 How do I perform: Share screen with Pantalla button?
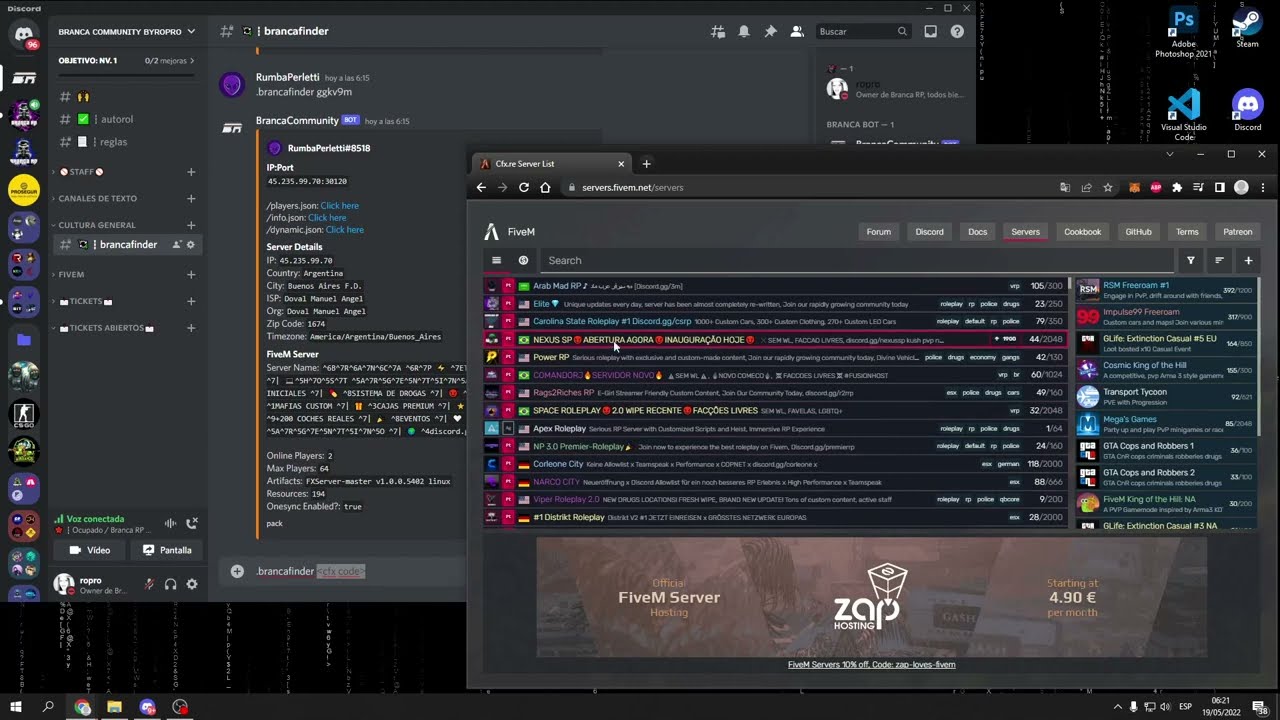pyautogui.click(x=166, y=550)
